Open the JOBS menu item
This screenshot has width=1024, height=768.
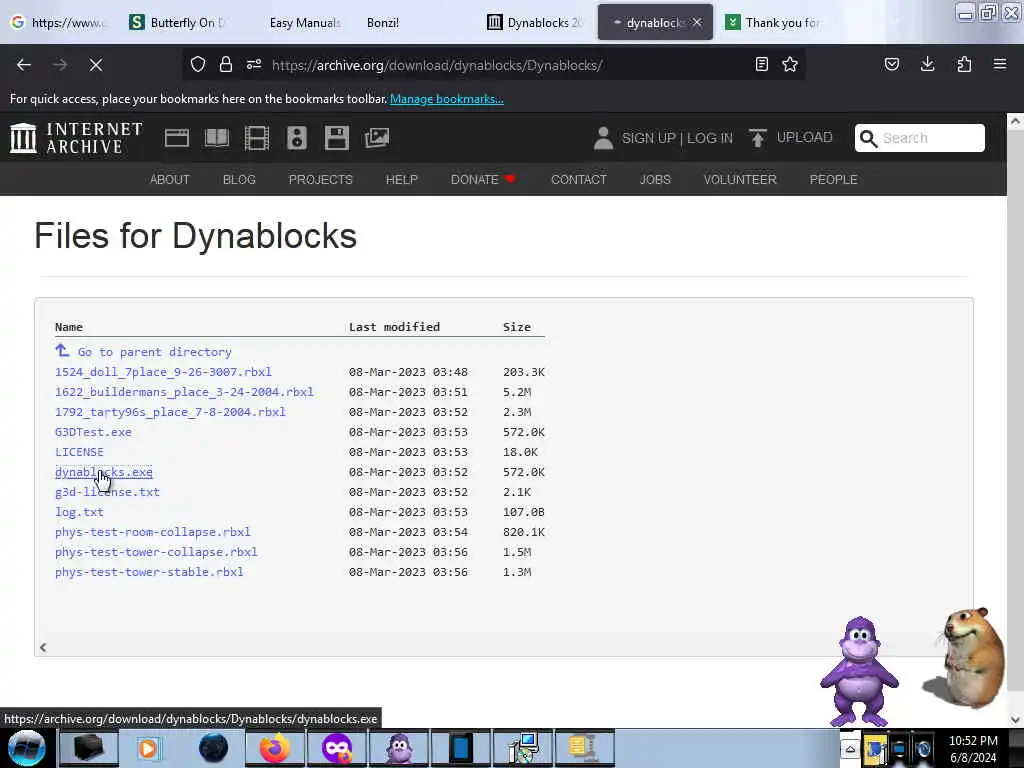(655, 180)
